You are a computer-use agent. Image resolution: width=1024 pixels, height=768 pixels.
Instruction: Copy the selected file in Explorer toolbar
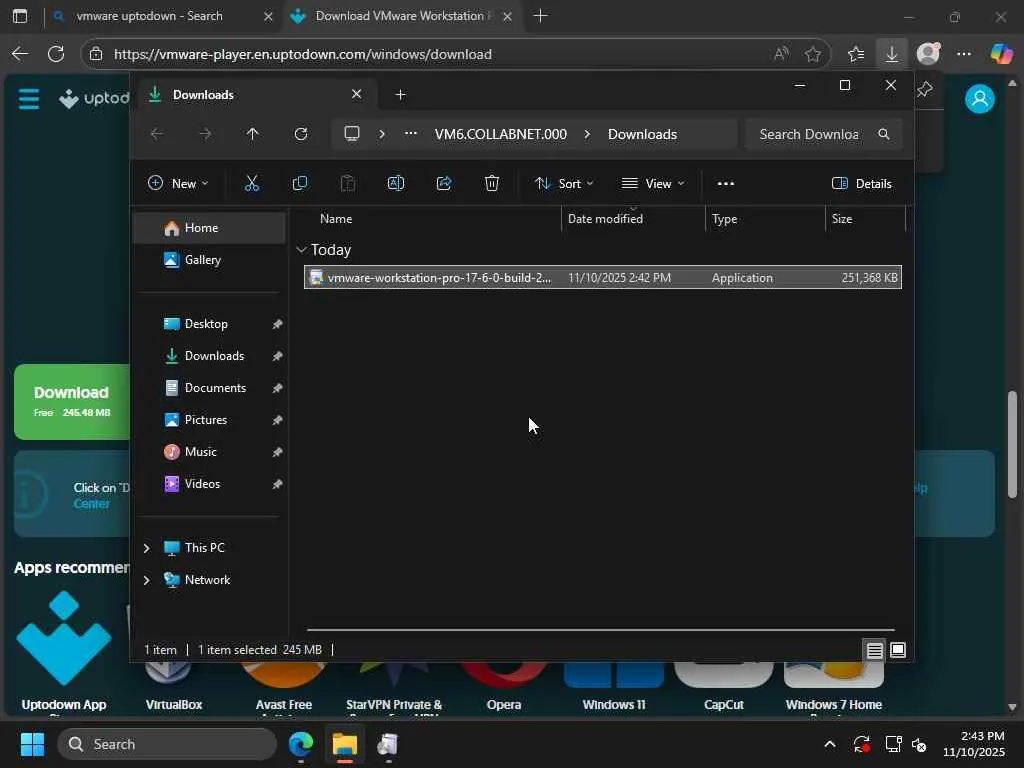(x=300, y=184)
